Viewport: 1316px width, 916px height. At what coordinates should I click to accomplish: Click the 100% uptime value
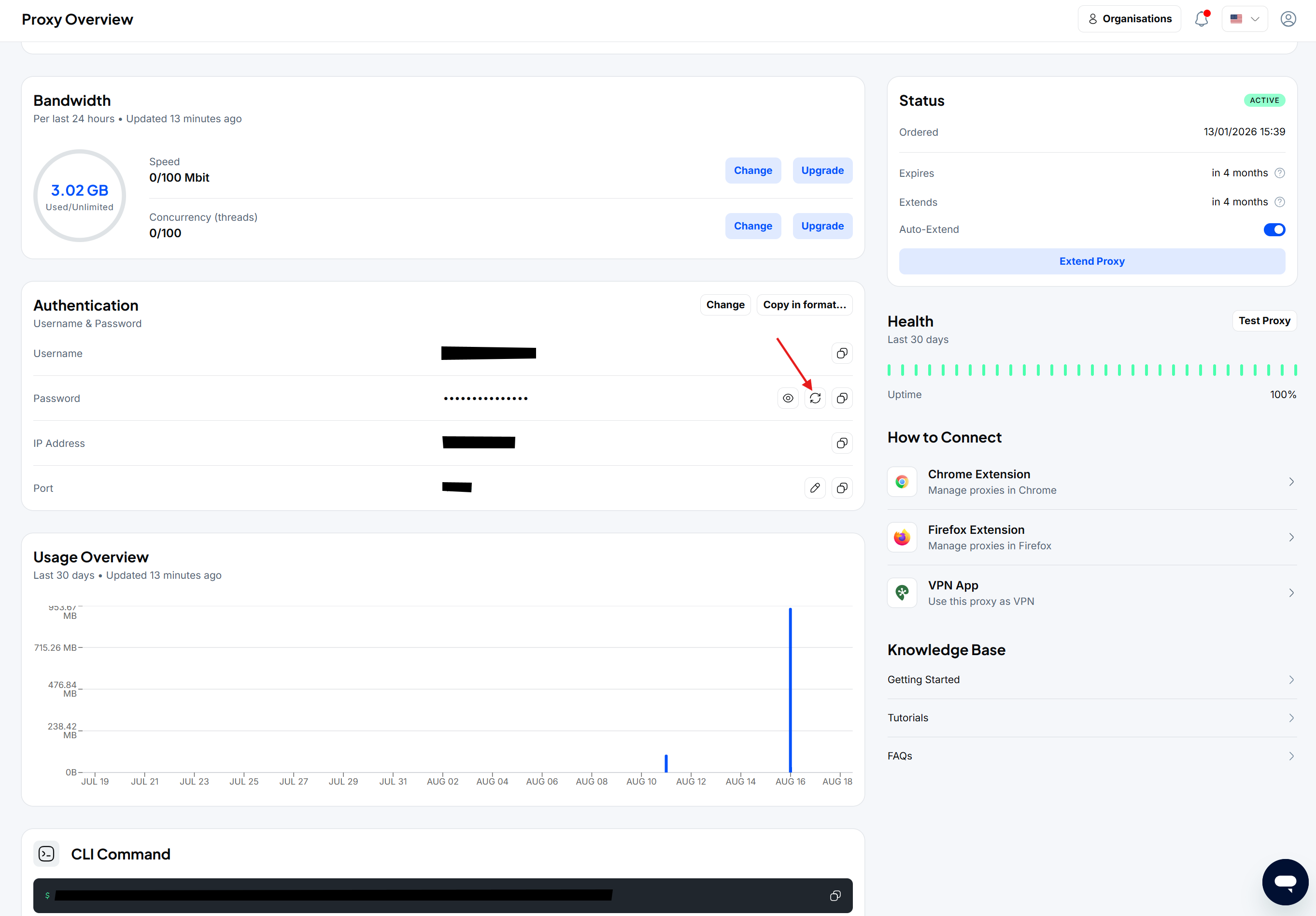1283,394
